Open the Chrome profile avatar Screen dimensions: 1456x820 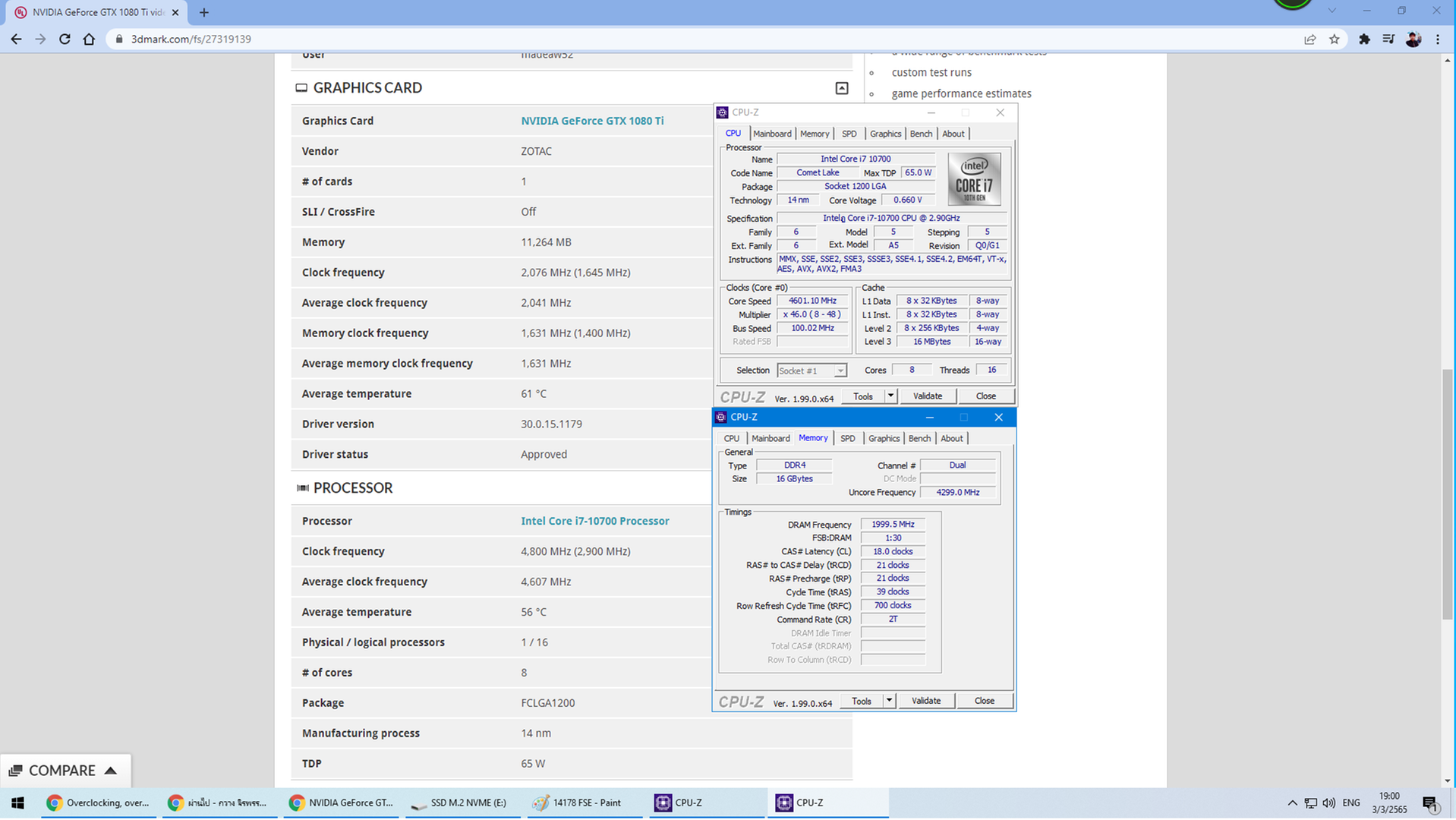coord(1413,39)
